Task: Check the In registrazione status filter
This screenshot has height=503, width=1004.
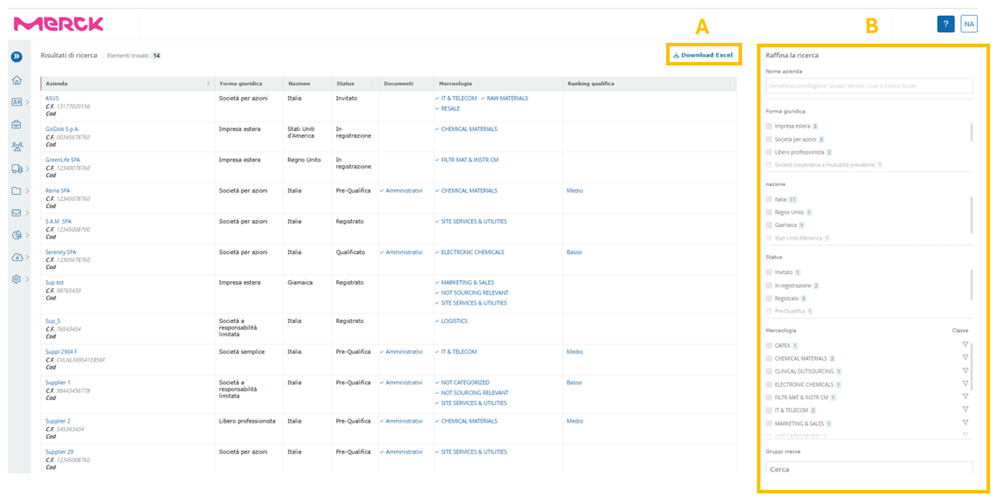Action: tap(769, 285)
